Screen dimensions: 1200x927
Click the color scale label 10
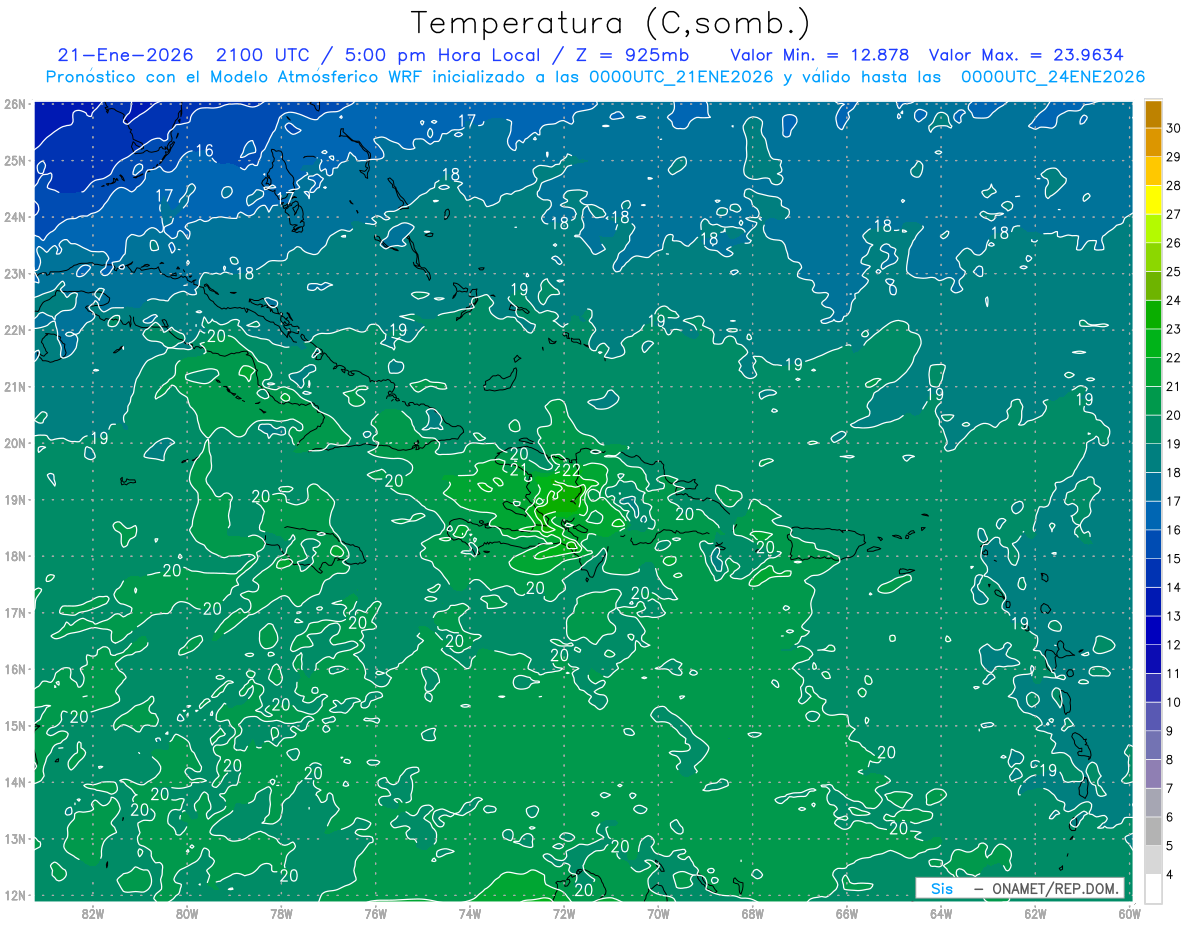pos(1175,702)
